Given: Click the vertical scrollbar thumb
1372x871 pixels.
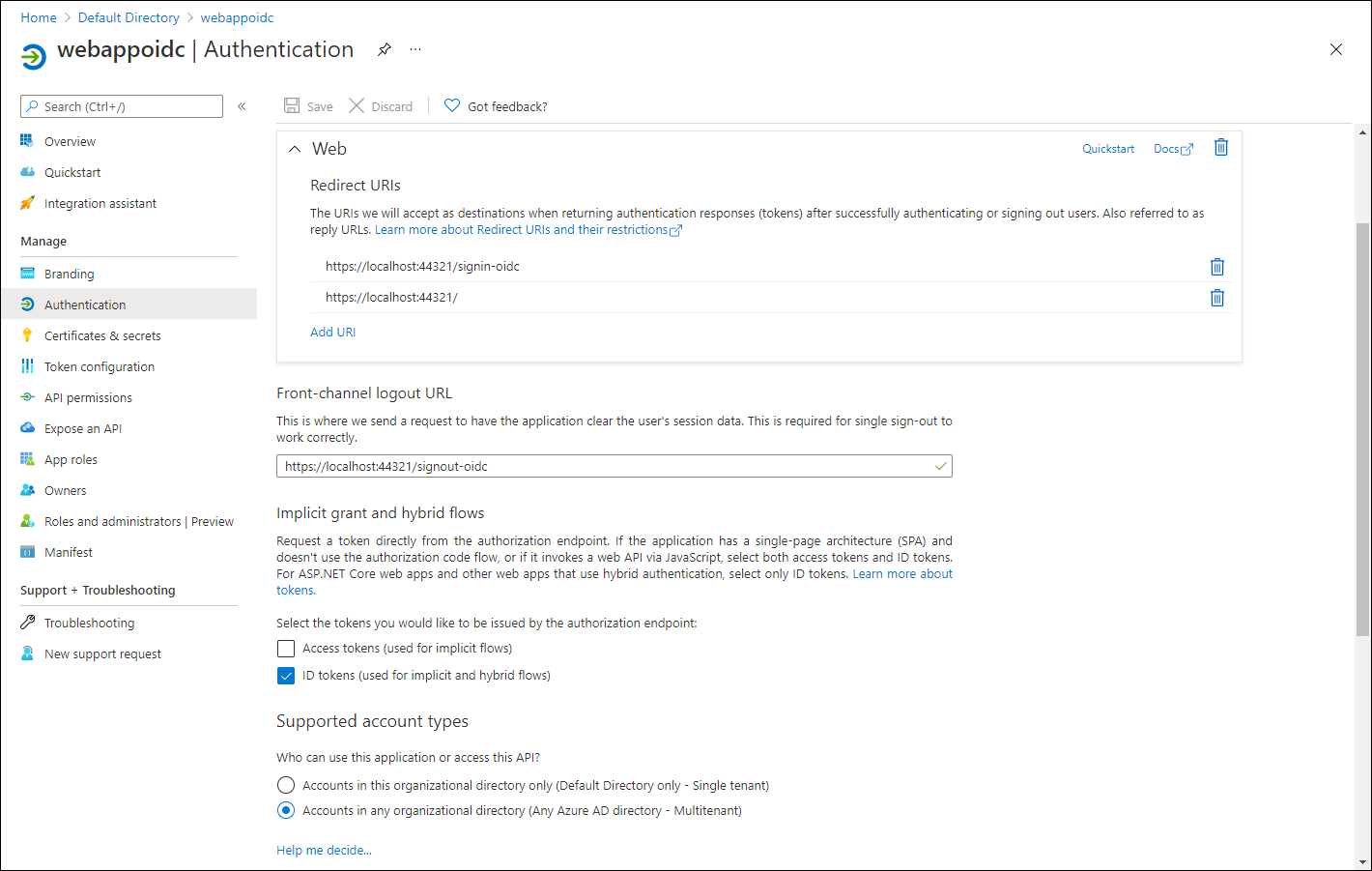Looking at the screenshot, I should (1362, 429).
